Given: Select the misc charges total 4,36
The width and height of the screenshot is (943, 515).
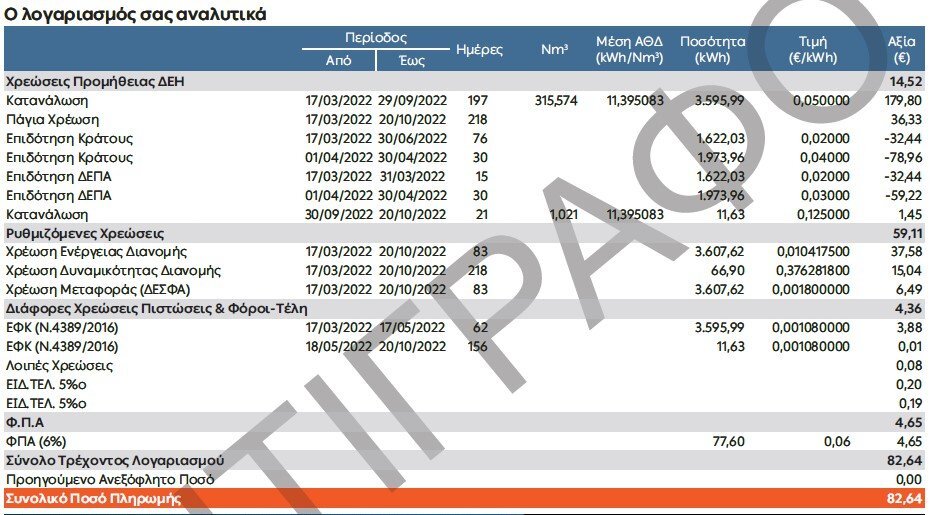Looking at the screenshot, I should pos(909,309).
